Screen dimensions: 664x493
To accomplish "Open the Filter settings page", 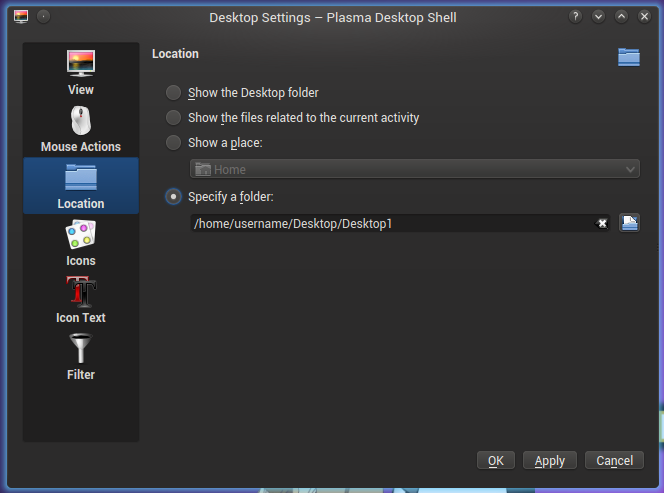I will [81, 357].
